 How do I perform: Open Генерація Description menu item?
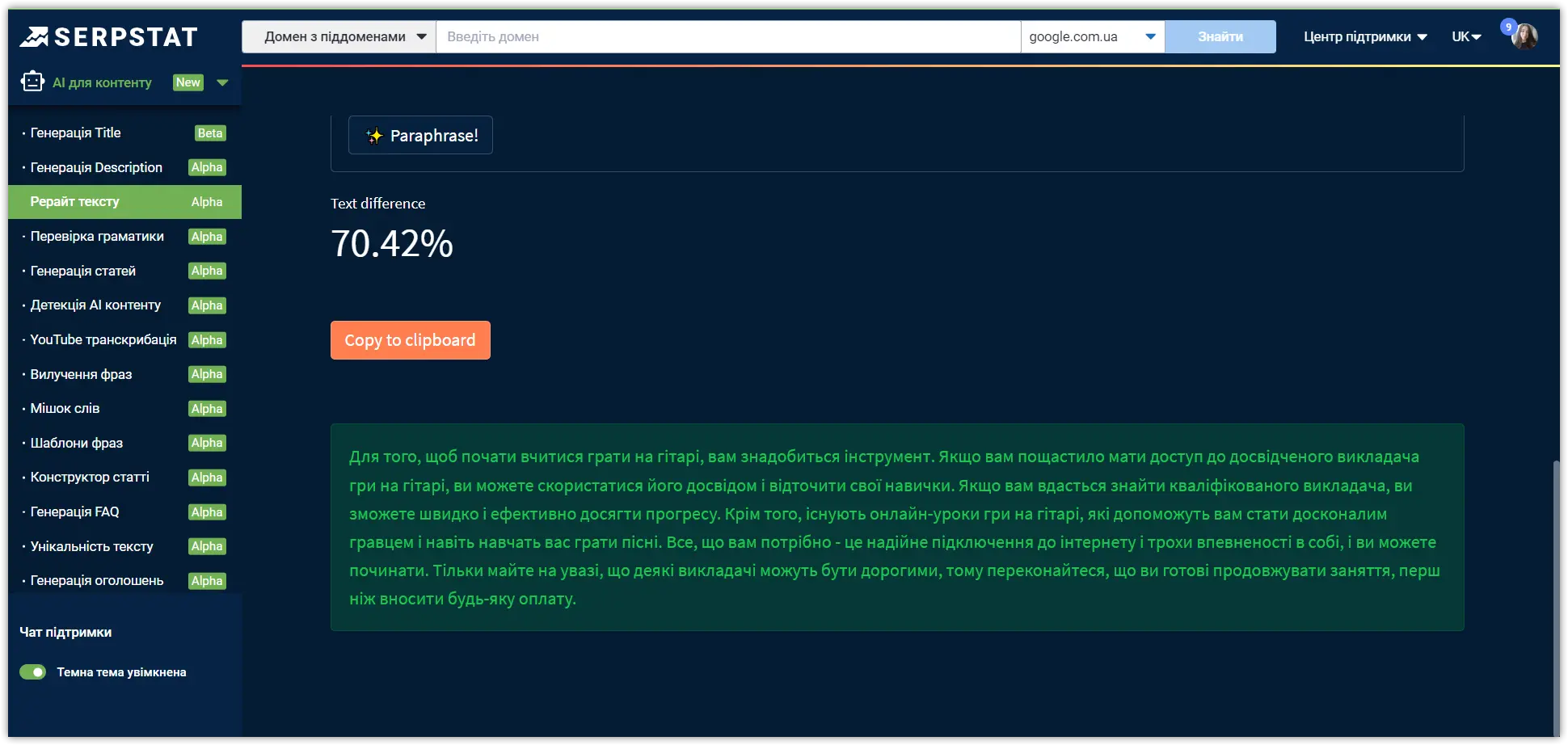(x=124, y=167)
